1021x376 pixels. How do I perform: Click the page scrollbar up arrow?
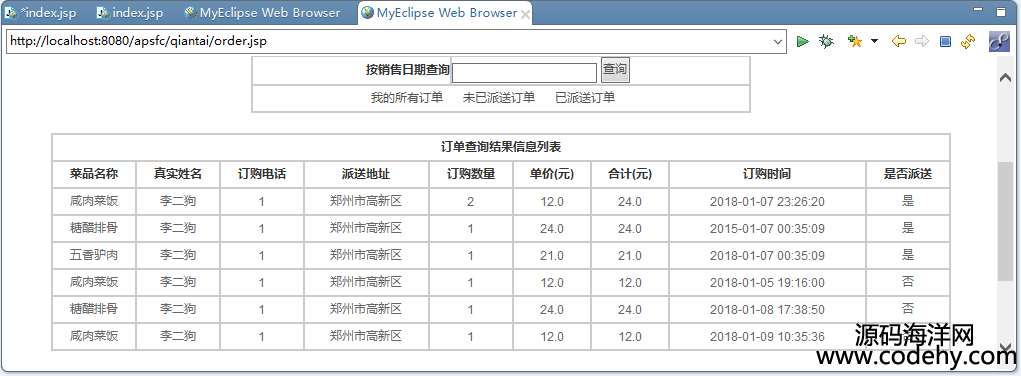1004,77
